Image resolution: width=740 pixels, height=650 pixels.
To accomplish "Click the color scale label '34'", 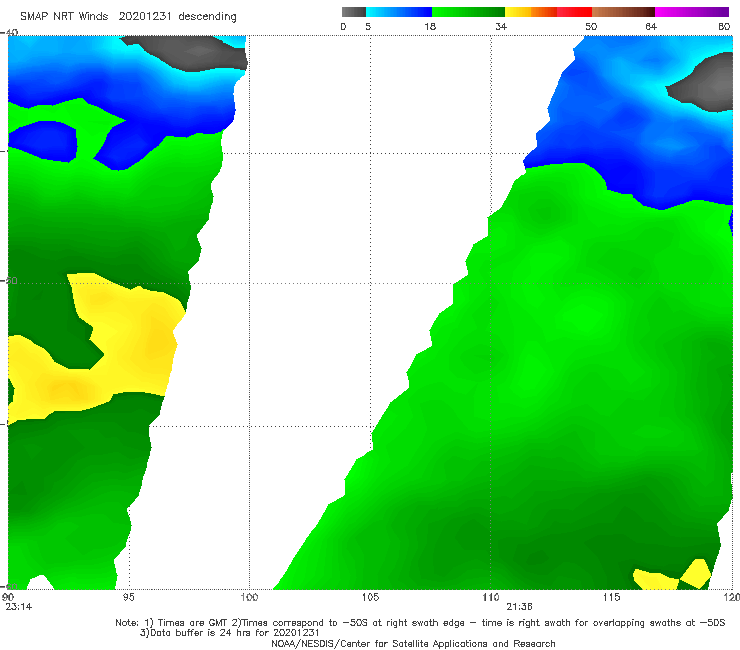I will tap(501, 26).
